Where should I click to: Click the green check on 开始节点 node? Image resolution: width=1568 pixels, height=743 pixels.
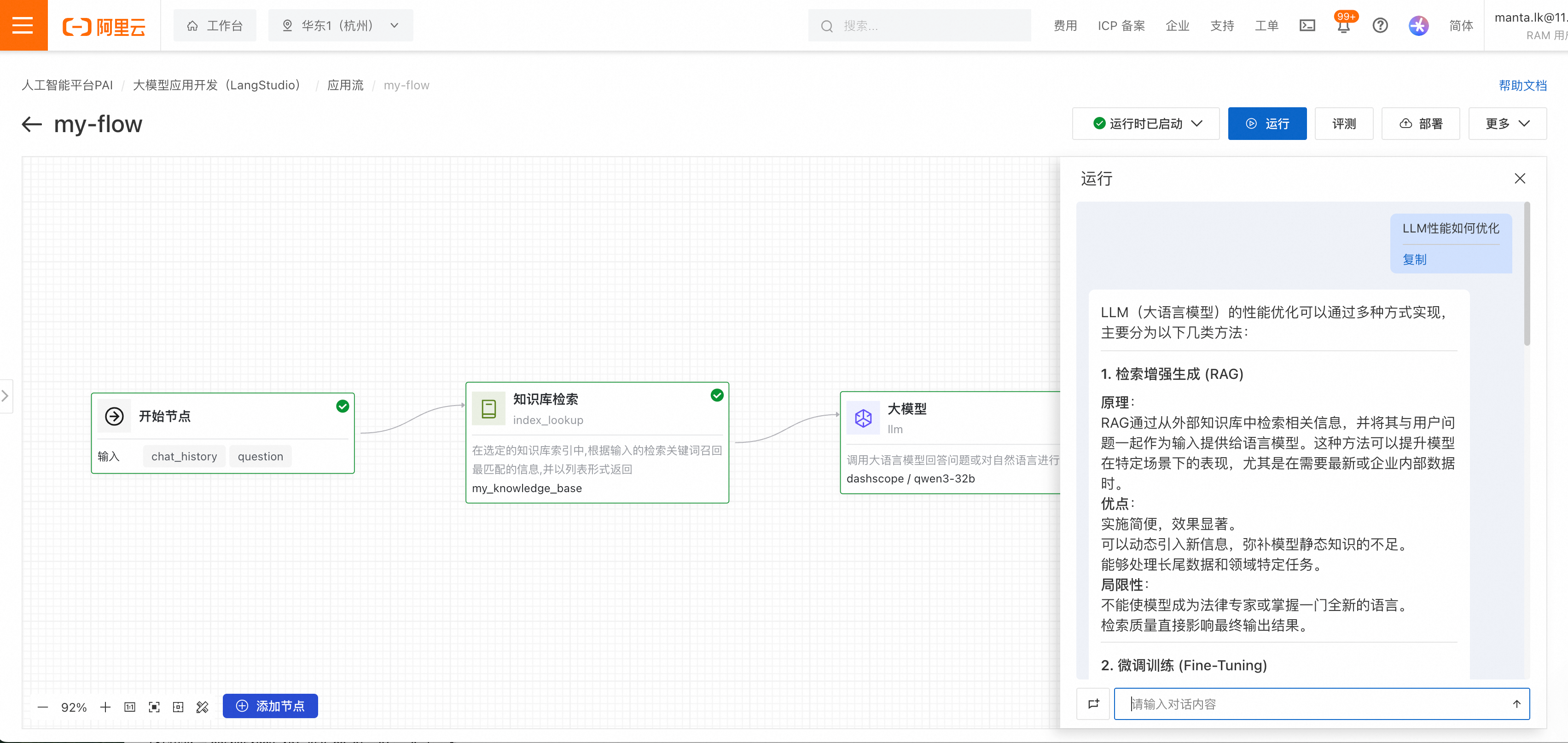[x=343, y=406]
